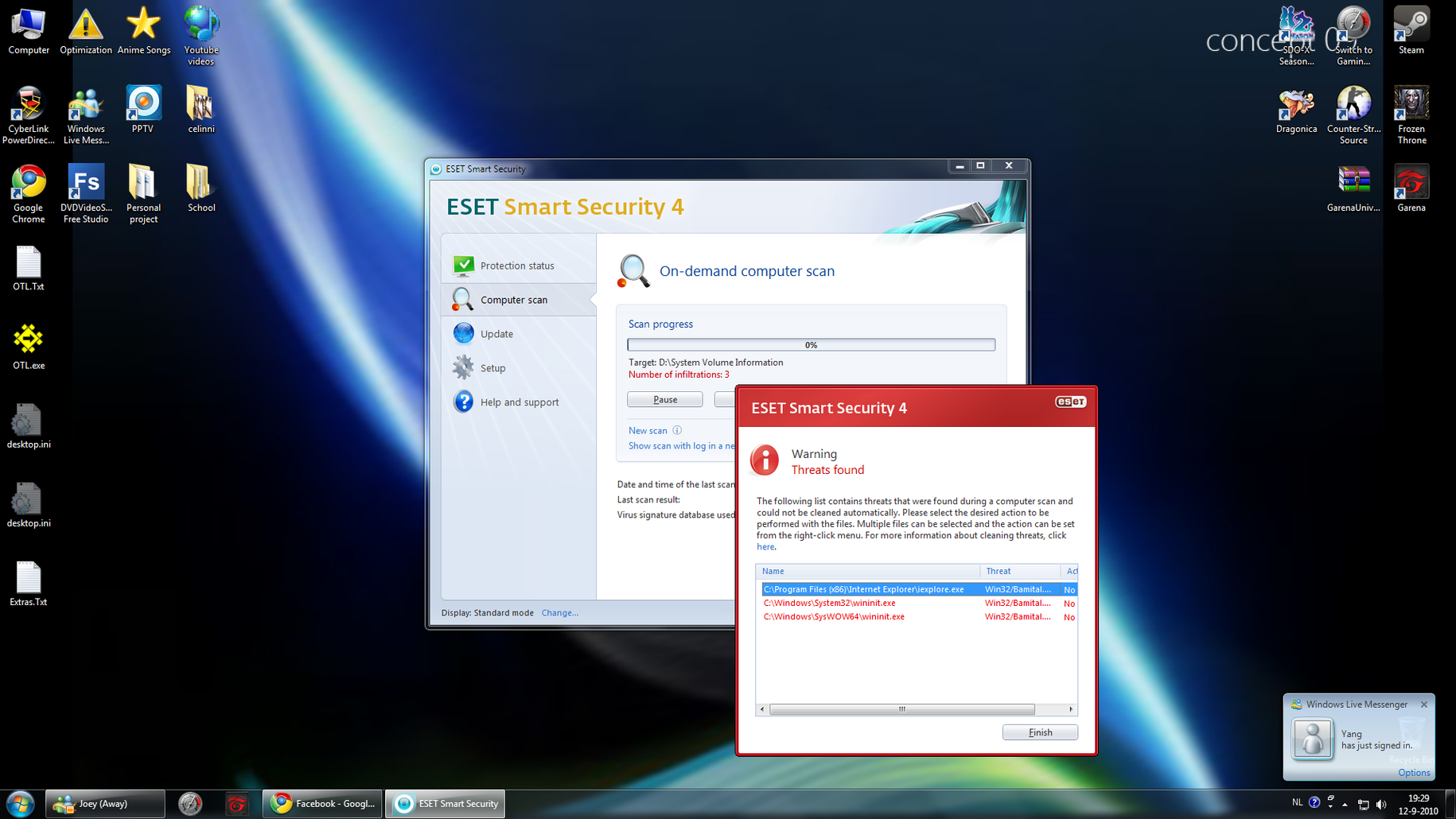
Task: Open the Personal project folder
Action: 143,194
